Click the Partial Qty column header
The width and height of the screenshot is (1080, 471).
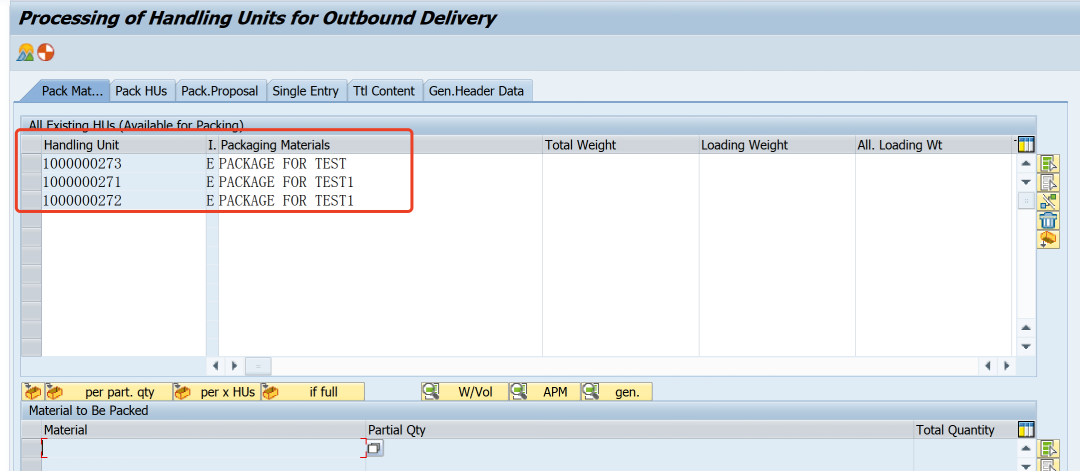pos(640,430)
